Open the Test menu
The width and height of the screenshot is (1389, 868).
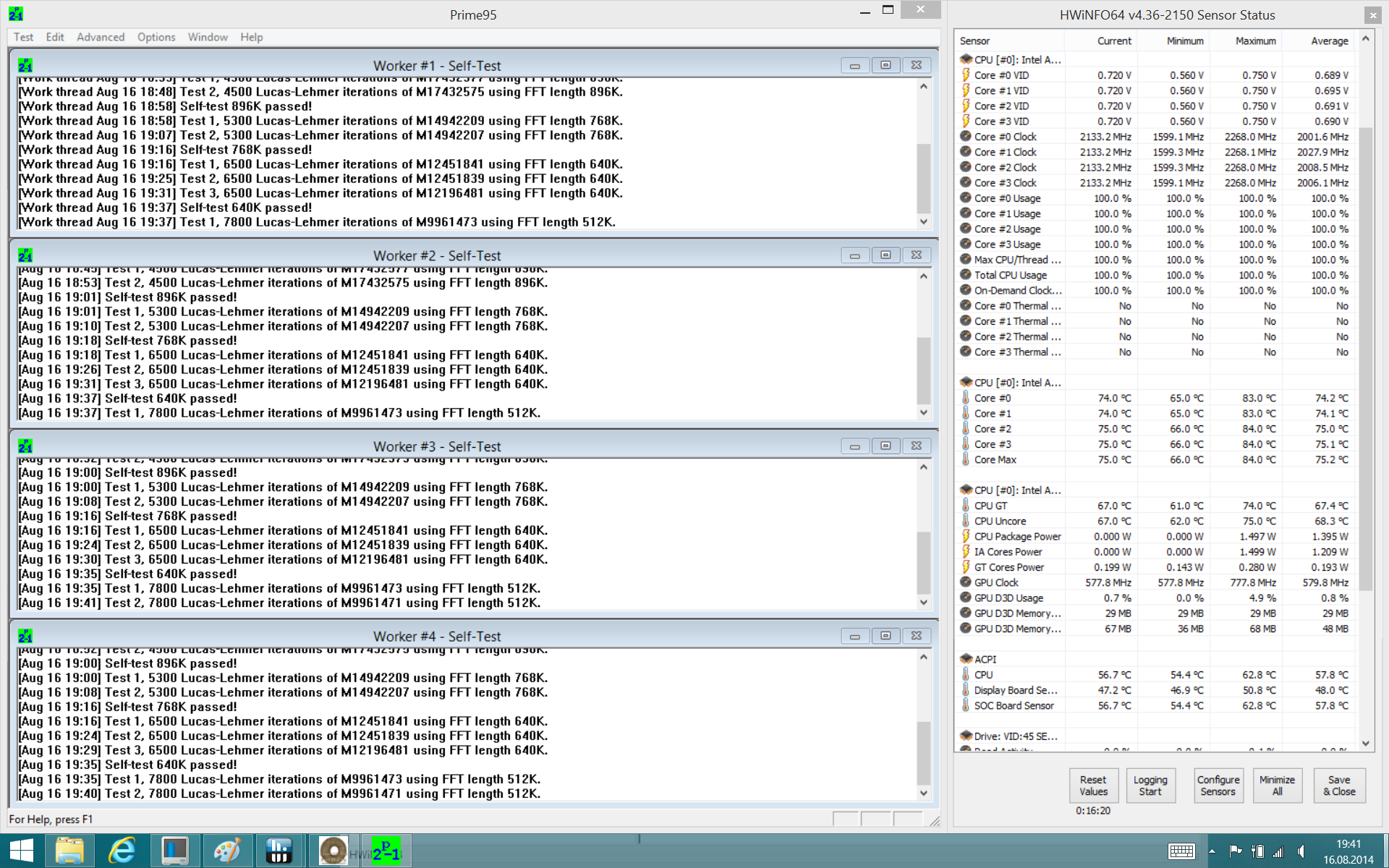point(23,37)
